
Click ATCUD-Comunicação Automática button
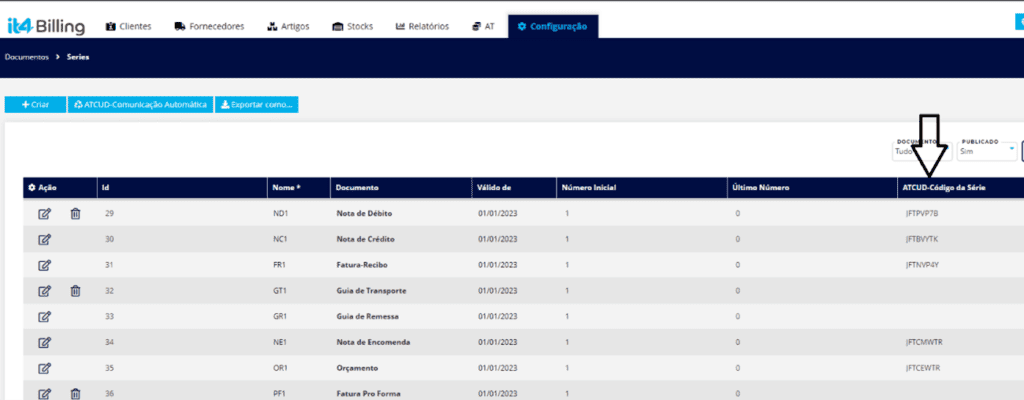pos(141,104)
